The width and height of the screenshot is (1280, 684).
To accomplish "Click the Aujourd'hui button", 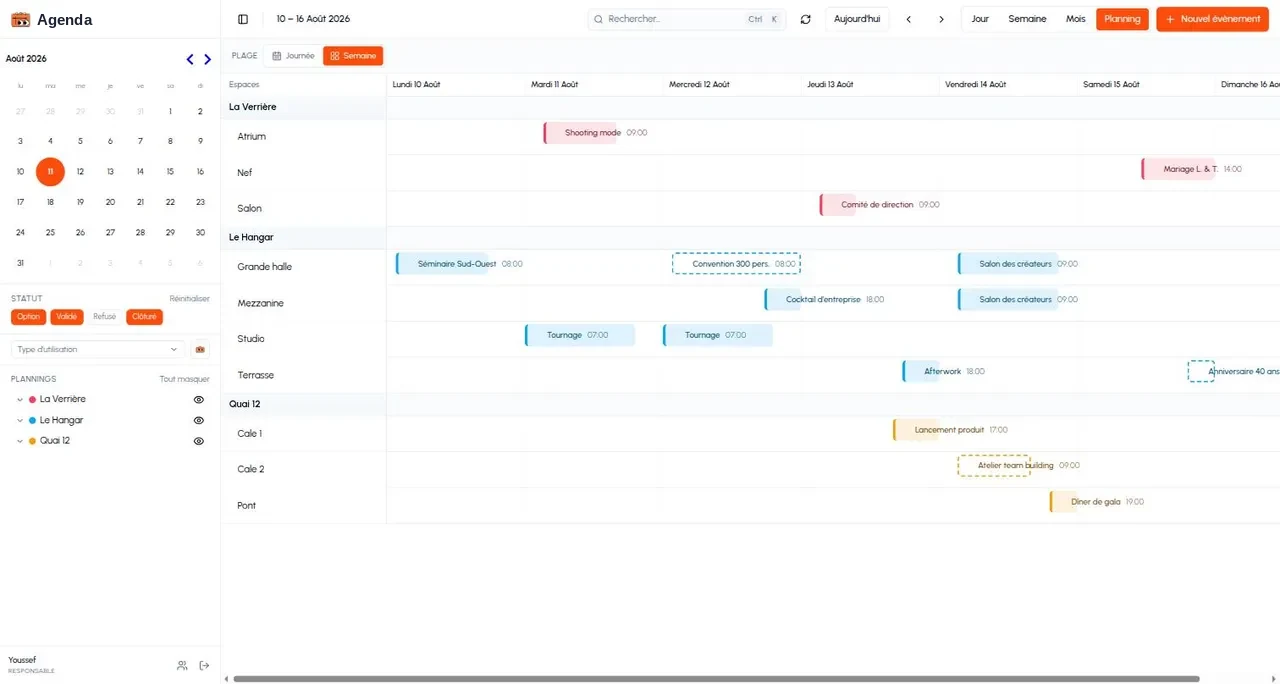I will [x=857, y=19].
